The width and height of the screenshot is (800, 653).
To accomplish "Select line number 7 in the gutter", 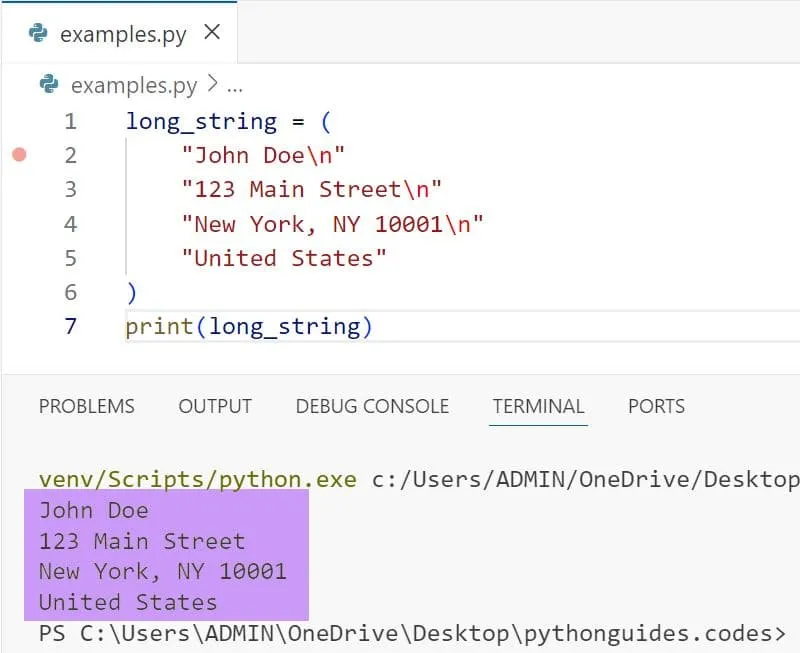I will tap(70, 326).
